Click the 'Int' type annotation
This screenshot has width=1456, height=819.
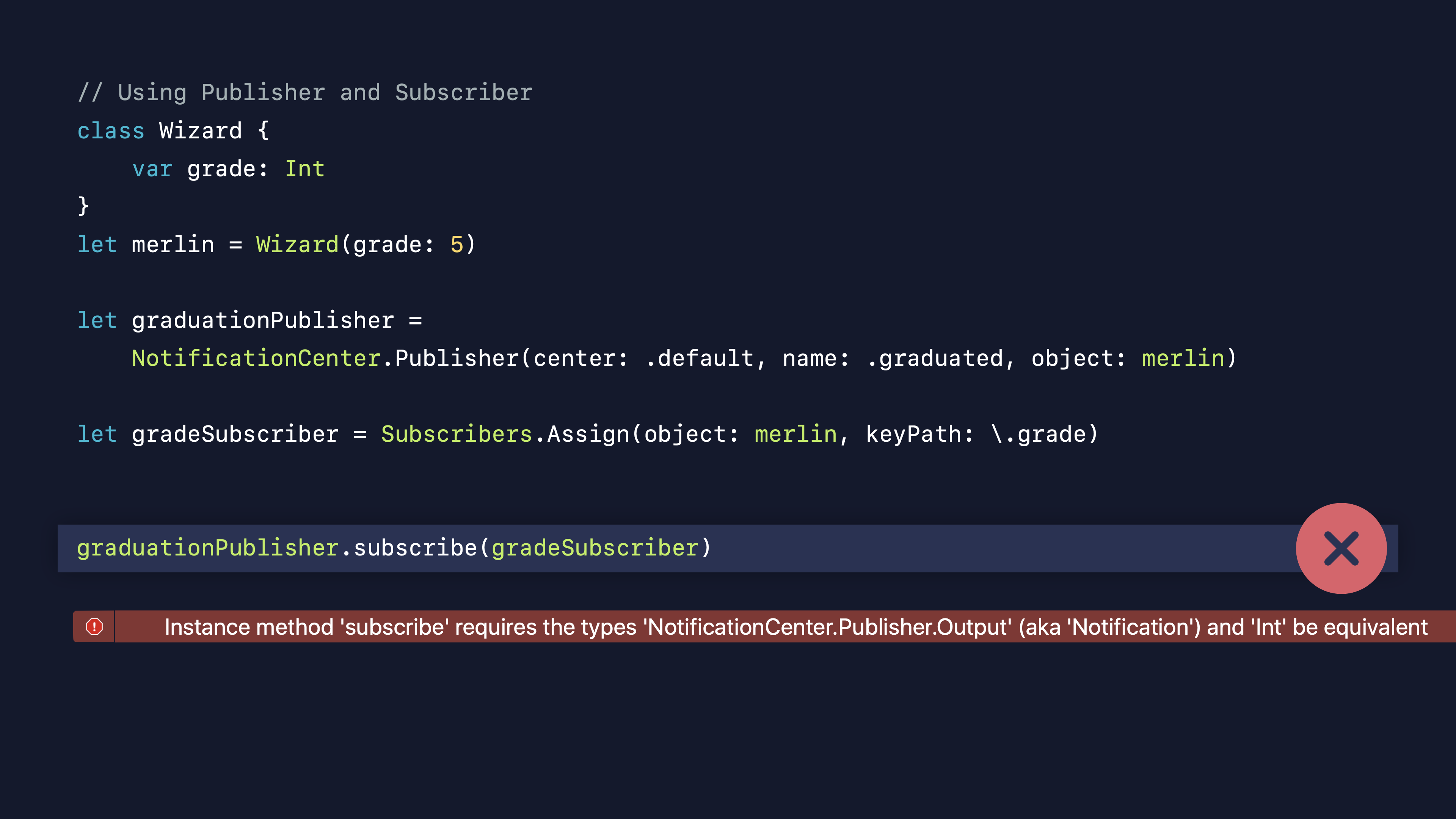point(304,168)
